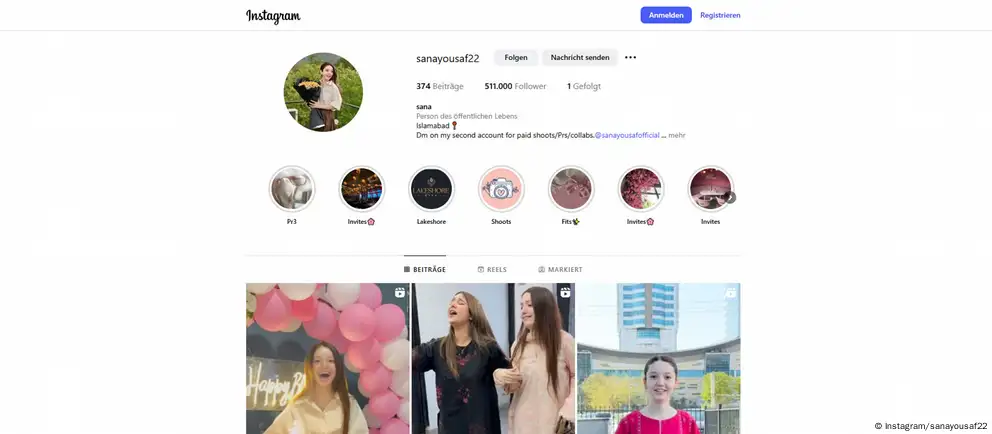The width and height of the screenshot is (992, 434).
Task: Click the Anmelden button
Action: tap(666, 15)
